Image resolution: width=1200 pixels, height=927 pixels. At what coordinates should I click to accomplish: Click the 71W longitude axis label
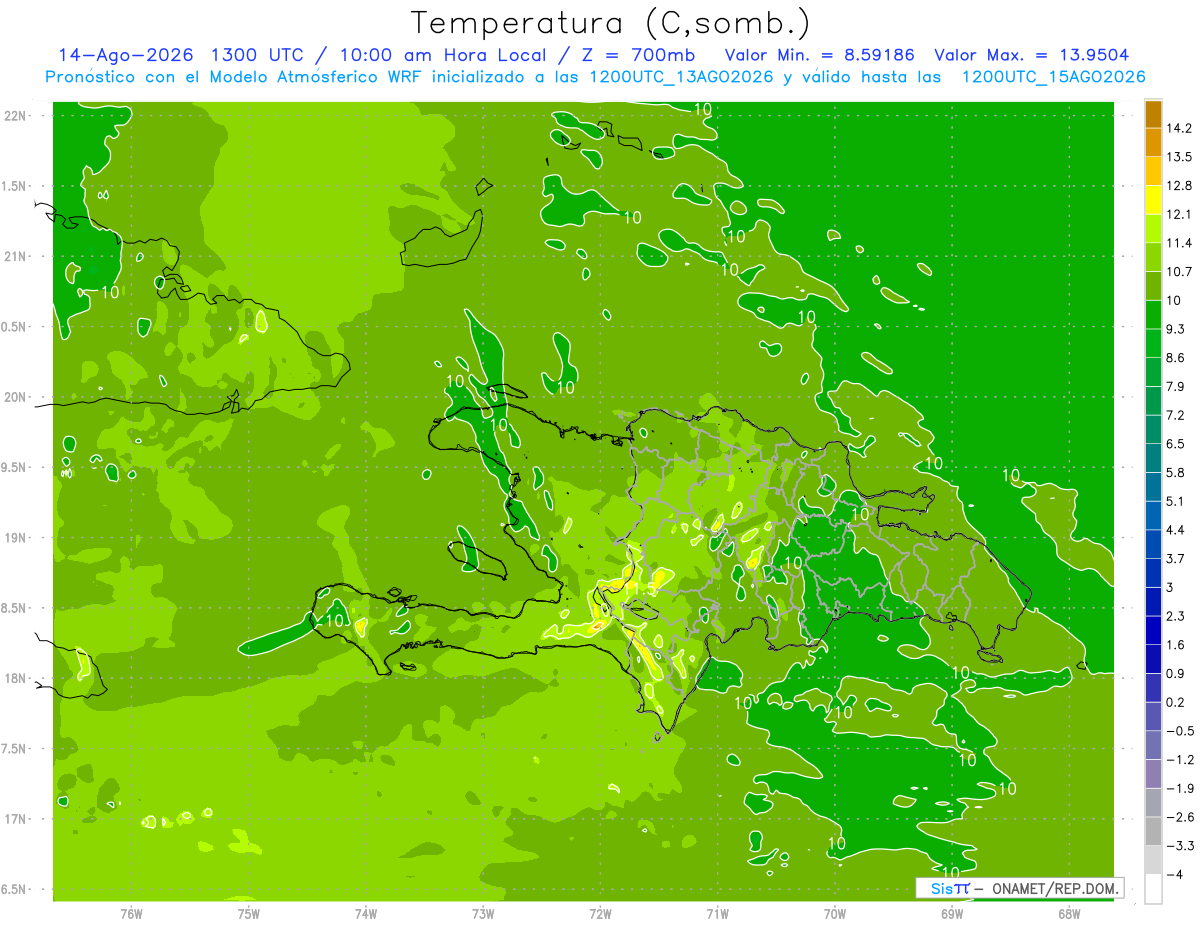717,913
